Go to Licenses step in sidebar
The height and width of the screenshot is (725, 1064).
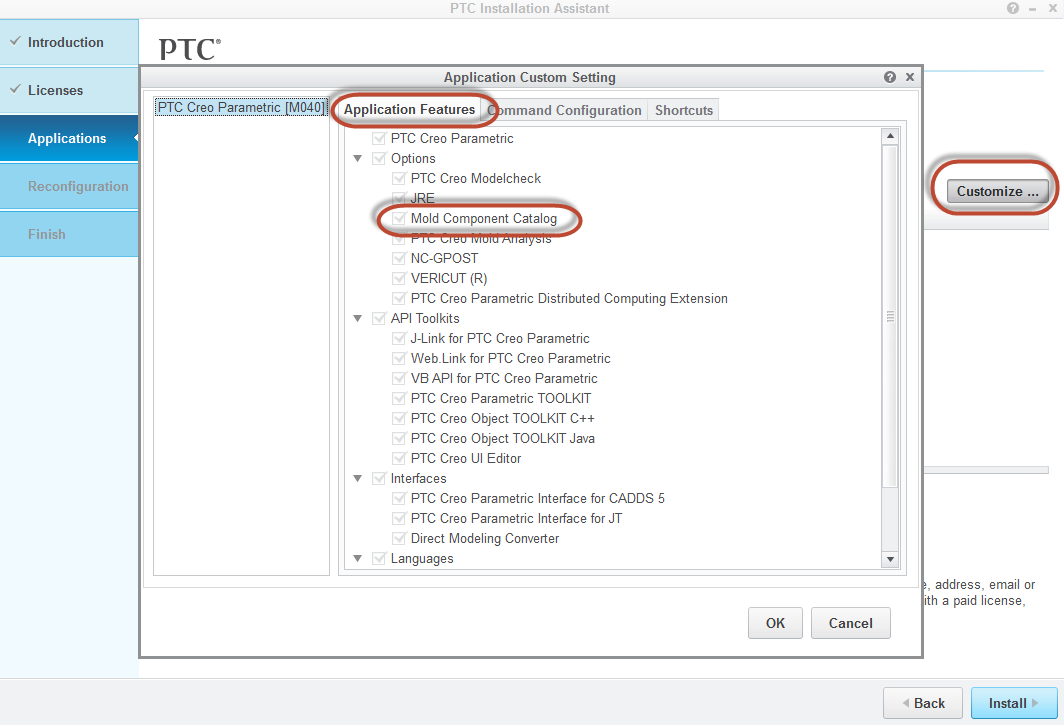(69, 90)
